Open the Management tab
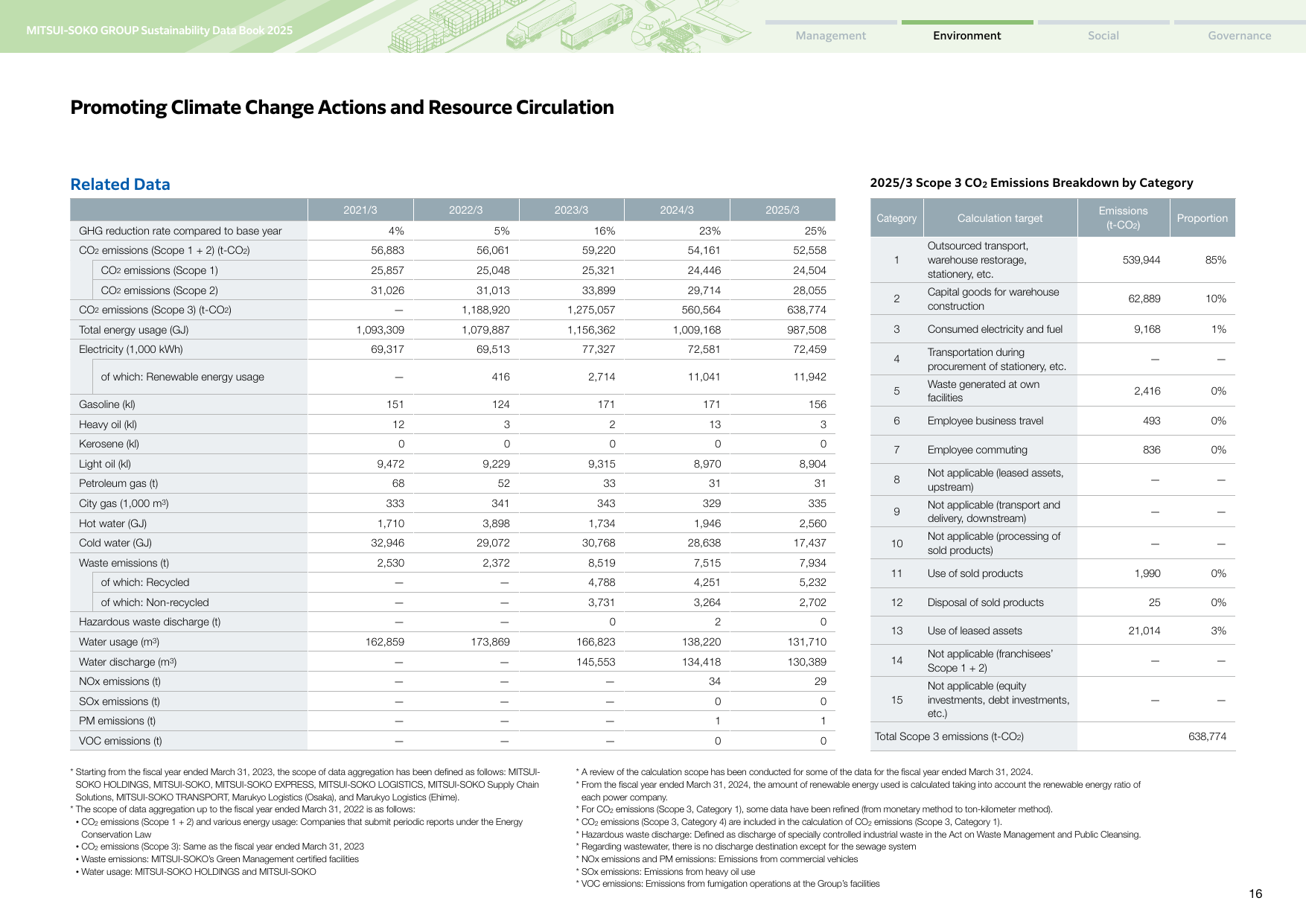The image size is (1306, 924). [x=830, y=36]
